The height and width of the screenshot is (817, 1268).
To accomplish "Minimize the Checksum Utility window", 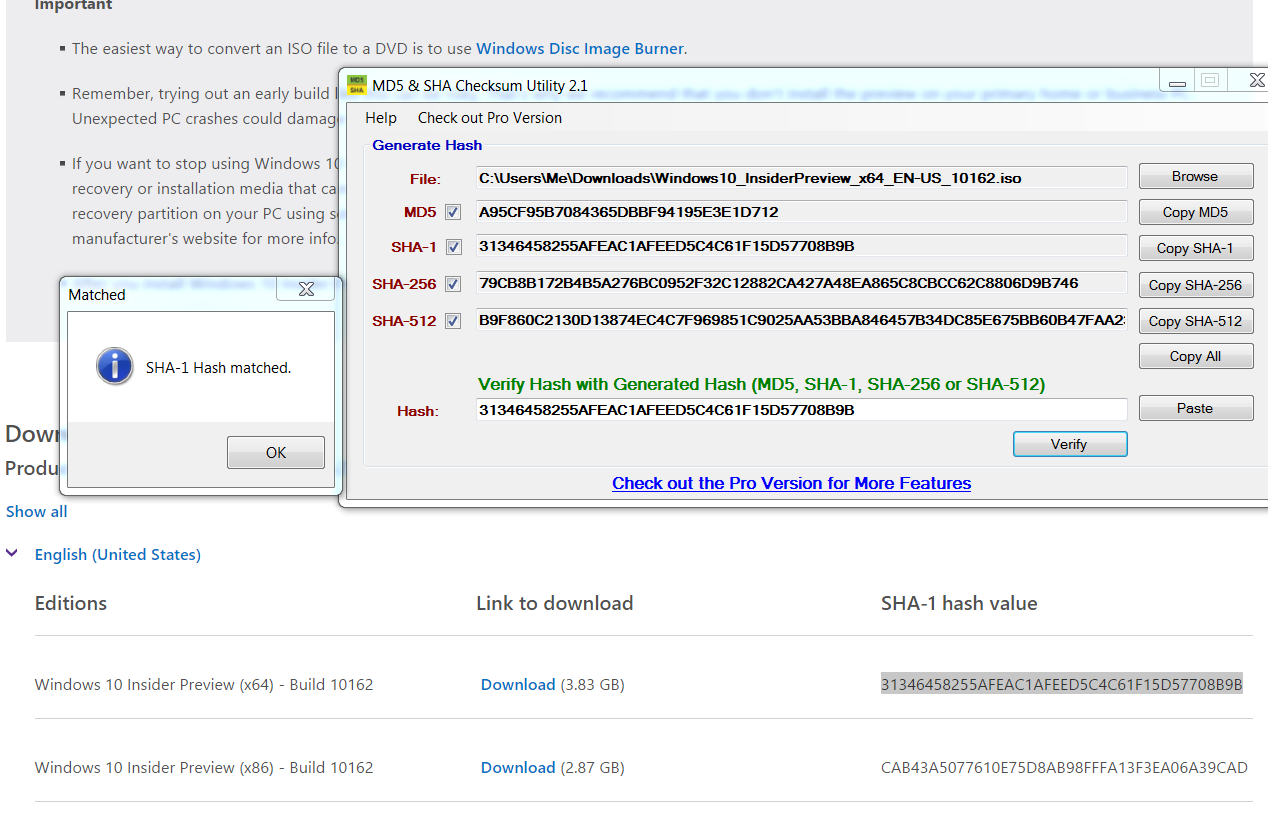I will tap(1175, 80).
